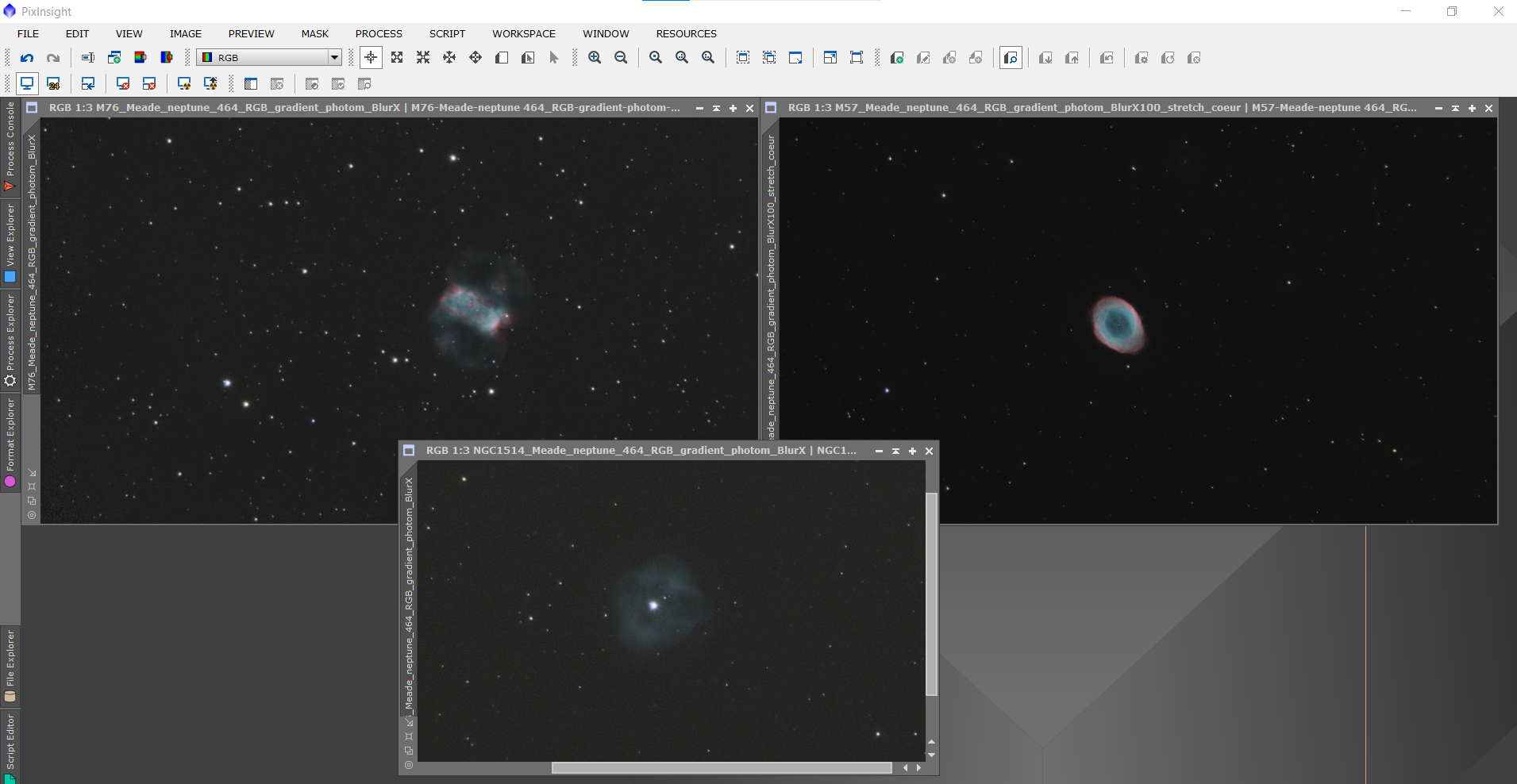
Task: Click the NGC1514 window title bar text
Action: point(641,451)
